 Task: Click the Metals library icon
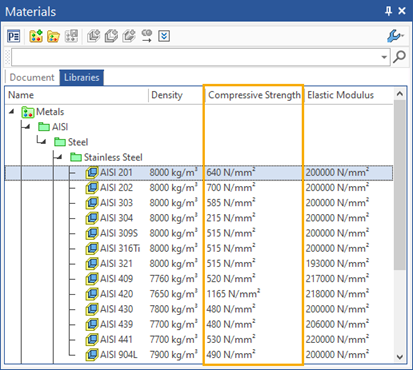(x=28, y=112)
